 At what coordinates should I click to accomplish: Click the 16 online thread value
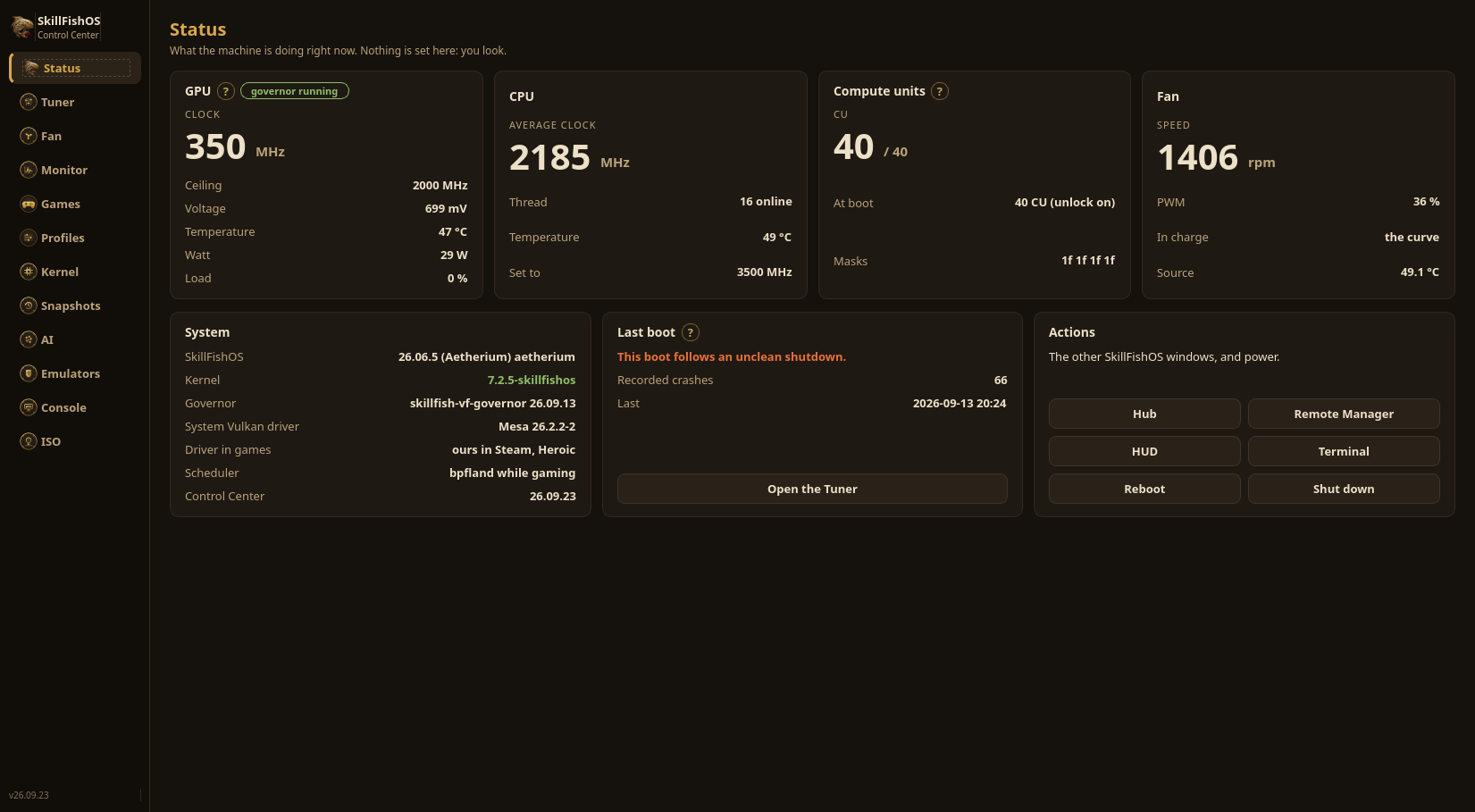click(x=766, y=202)
